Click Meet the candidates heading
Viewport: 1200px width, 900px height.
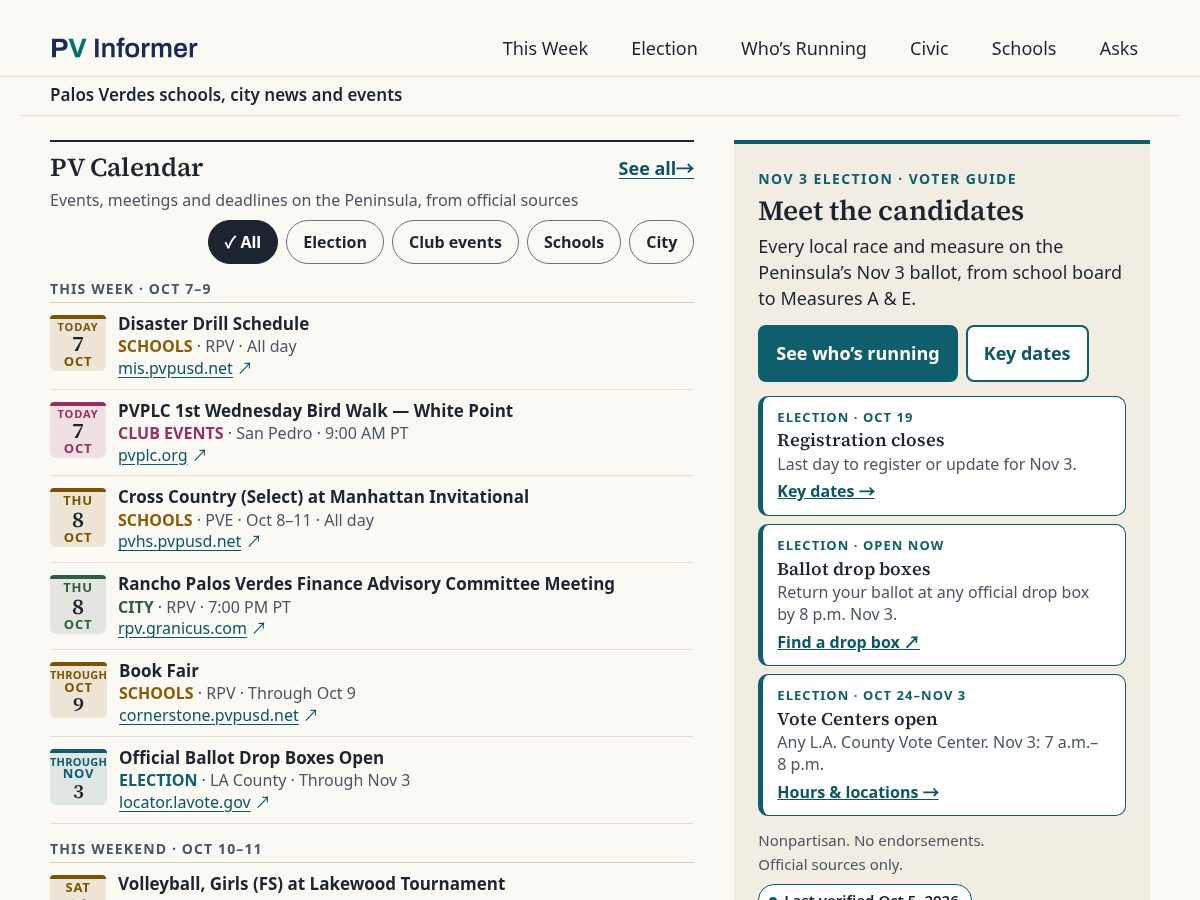tap(891, 211)
